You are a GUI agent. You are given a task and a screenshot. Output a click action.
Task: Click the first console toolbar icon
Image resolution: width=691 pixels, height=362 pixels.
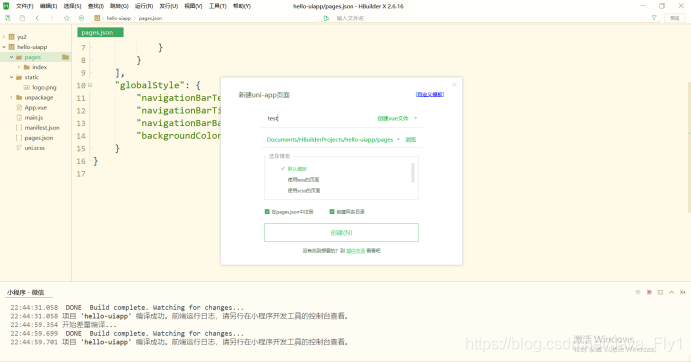click(638, 292)
